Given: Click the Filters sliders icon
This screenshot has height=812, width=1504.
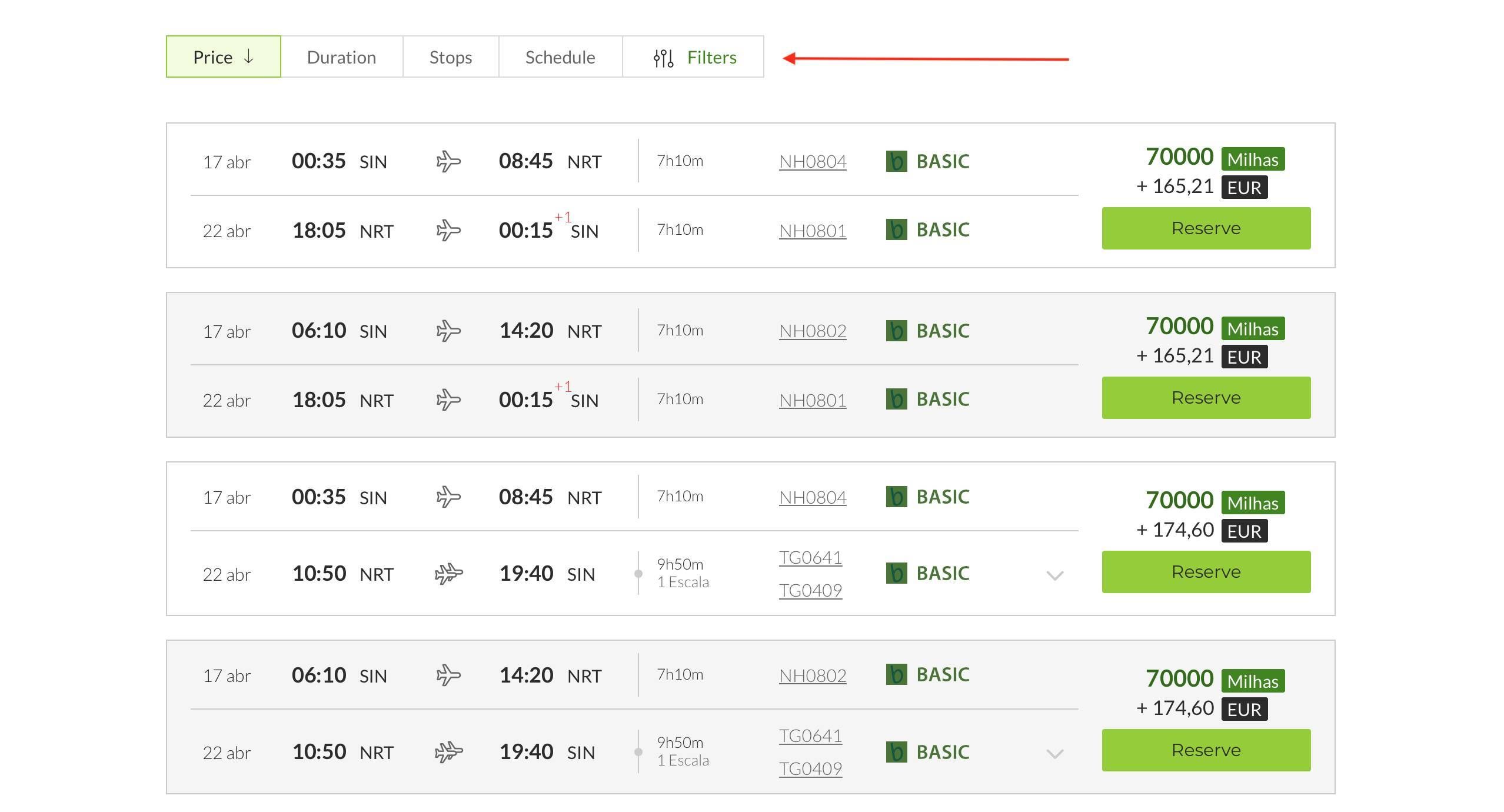Looking at the screenshot, I should click(x=663, y=58).
